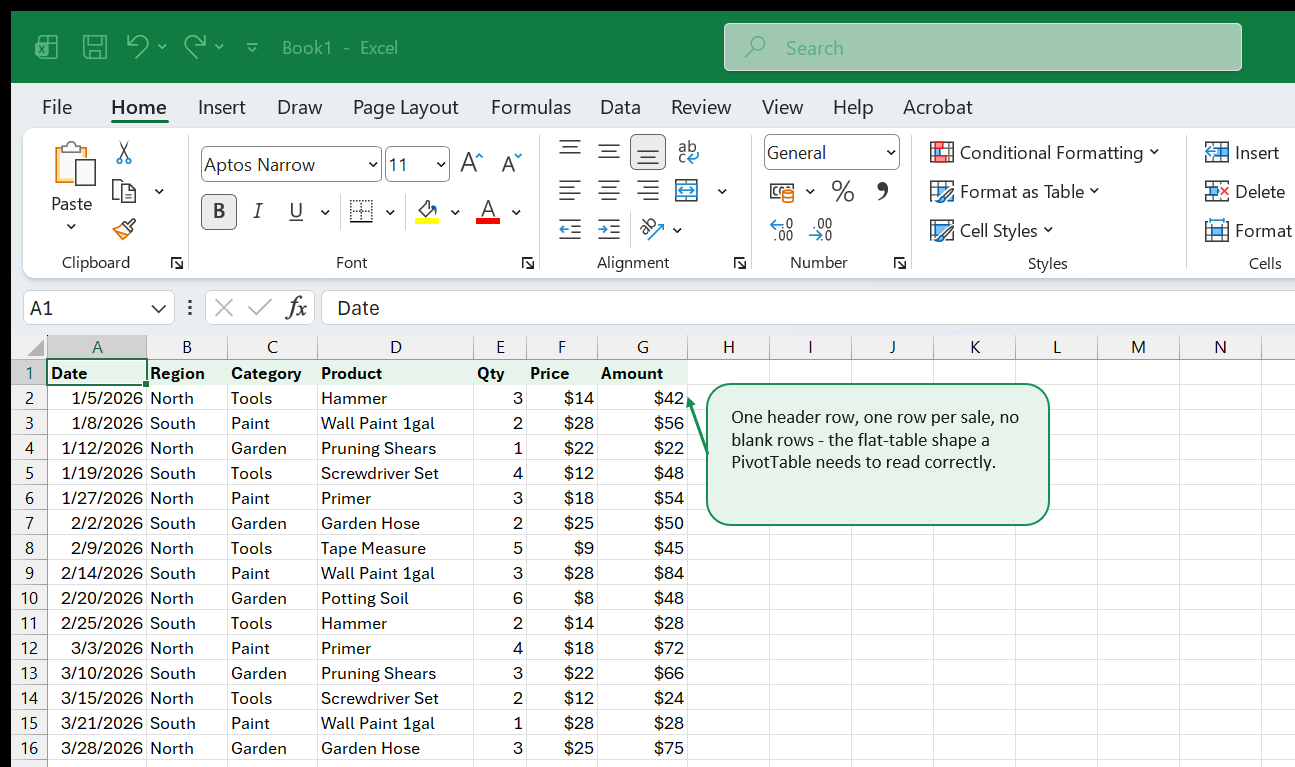Expand the Name Box dropdown arrow
This screenshot has height=767, width=1295.
[159, 308]
